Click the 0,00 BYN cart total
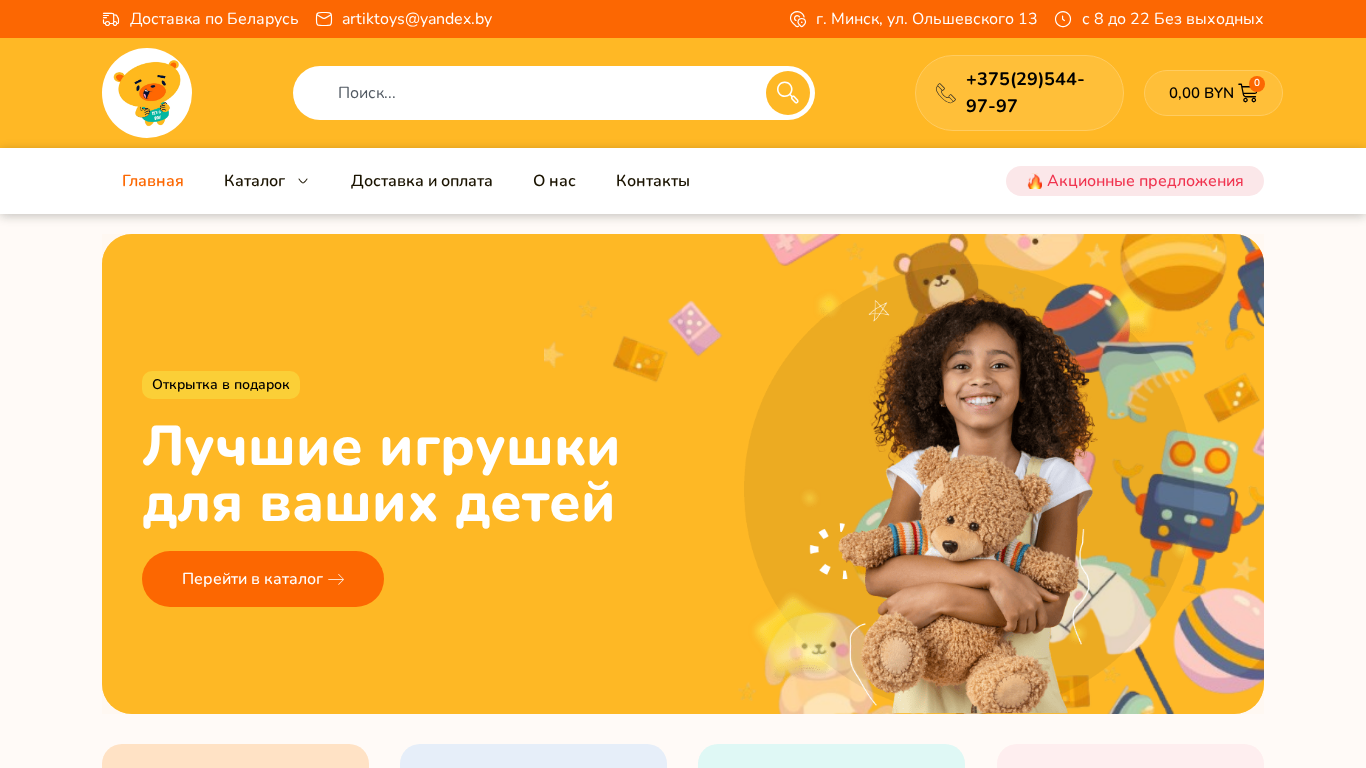 [1201, 93]
